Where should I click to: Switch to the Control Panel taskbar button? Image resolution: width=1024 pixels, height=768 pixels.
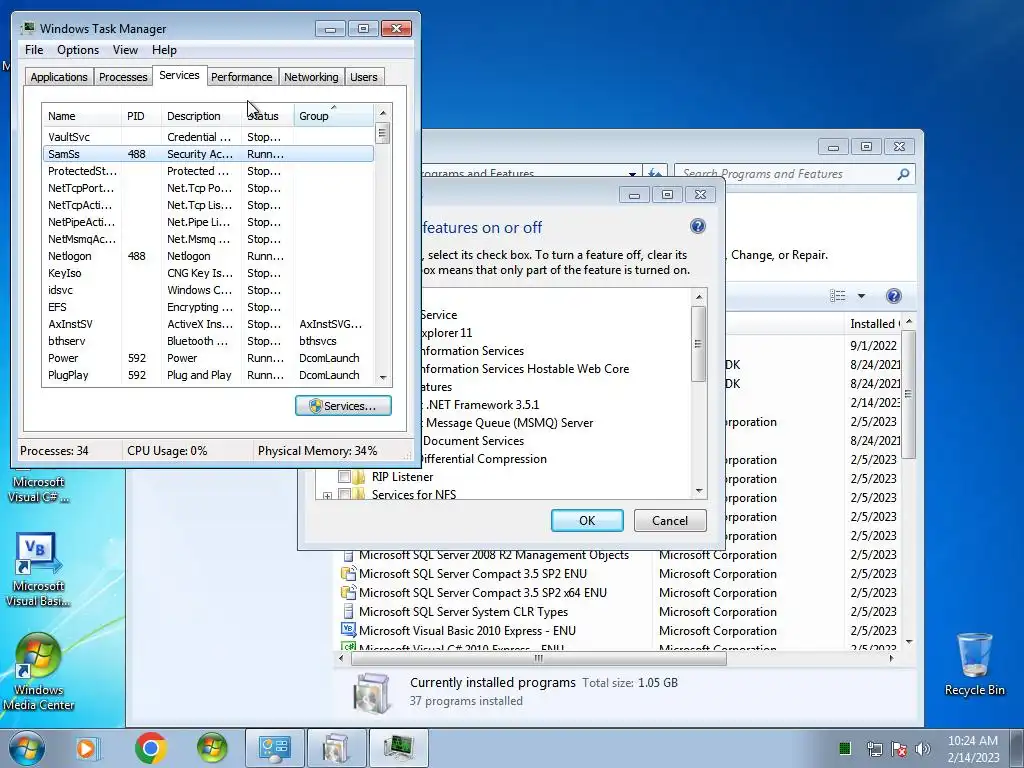tap(274, 748)
